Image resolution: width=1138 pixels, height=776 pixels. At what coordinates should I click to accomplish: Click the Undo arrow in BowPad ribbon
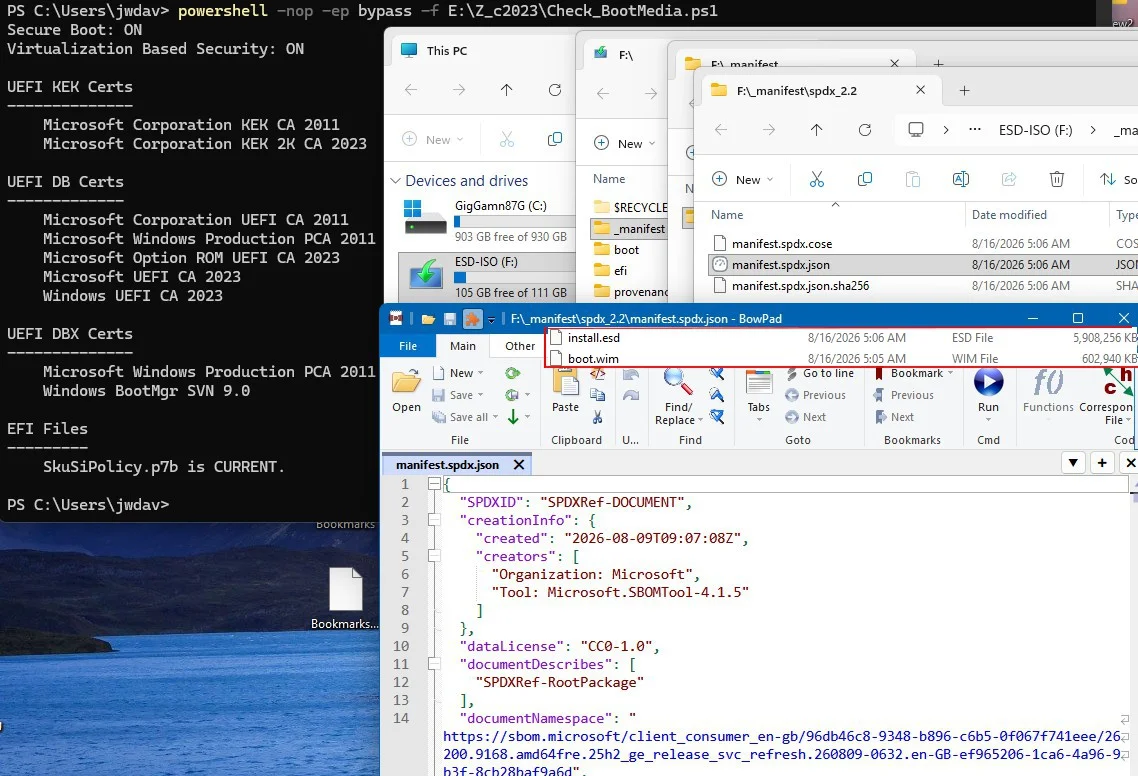(631, 375)
